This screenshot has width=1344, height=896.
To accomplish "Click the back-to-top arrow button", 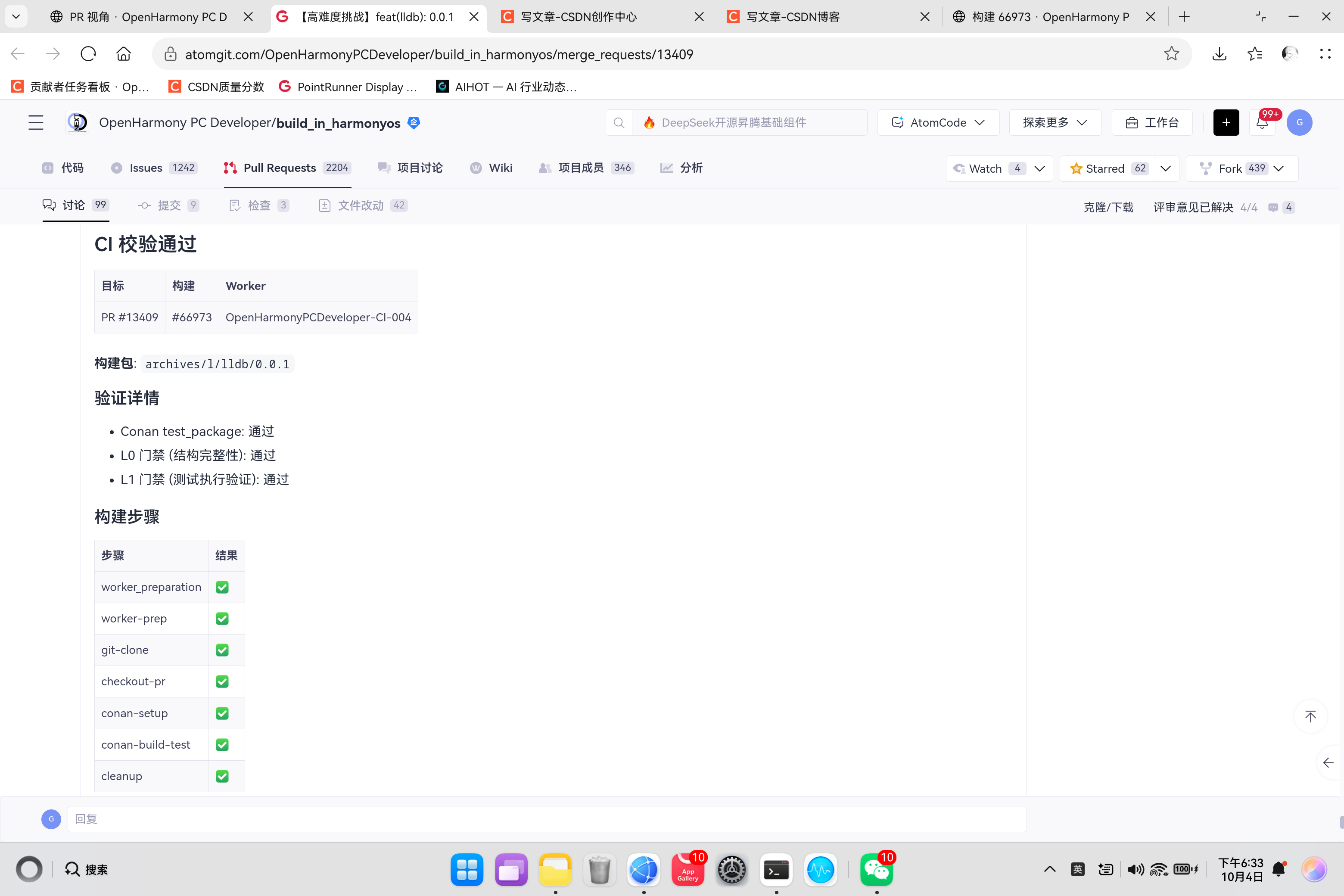I will (x=1310, y=716).
